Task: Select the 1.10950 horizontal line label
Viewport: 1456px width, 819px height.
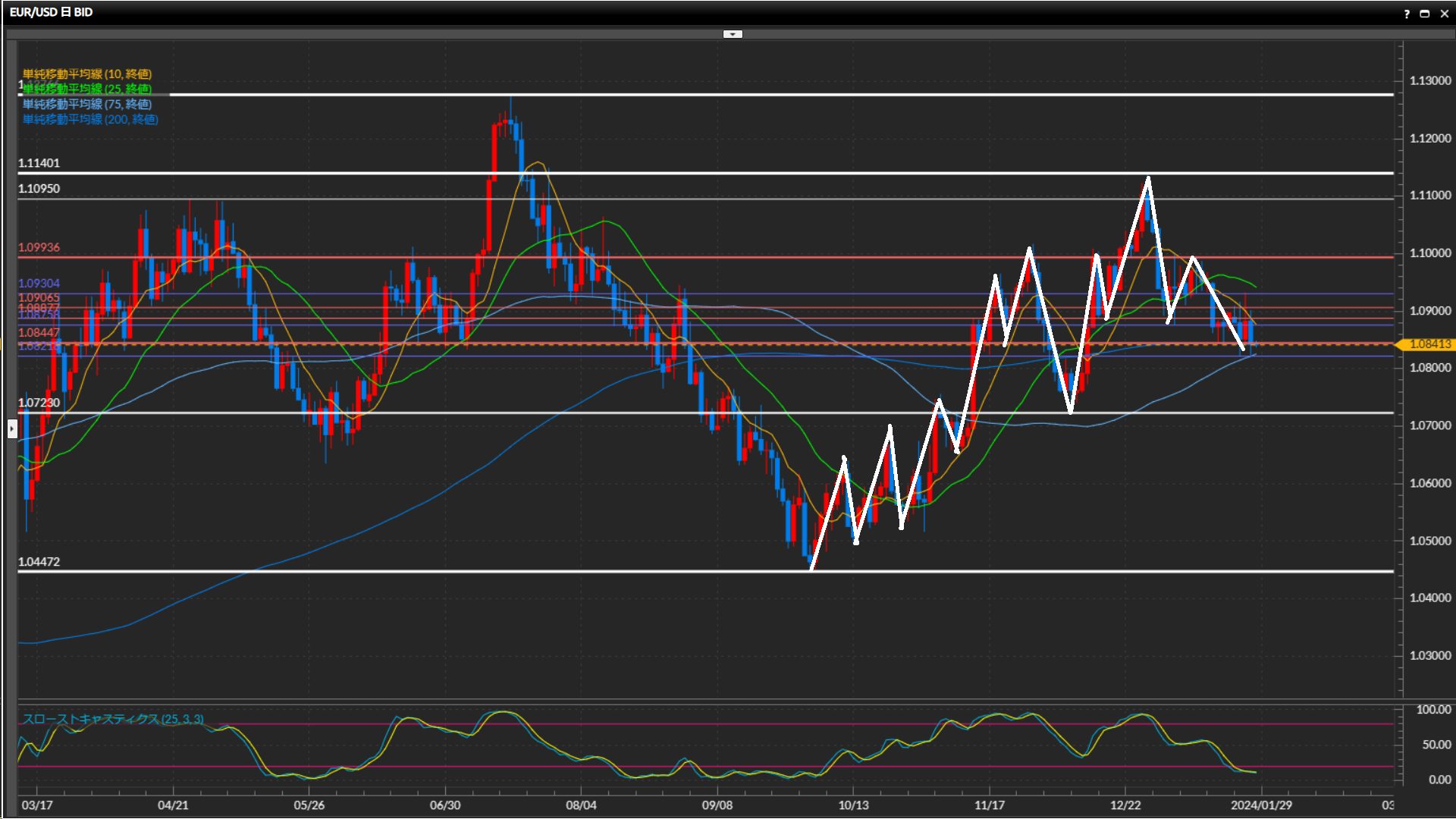Action: (39, 189)
